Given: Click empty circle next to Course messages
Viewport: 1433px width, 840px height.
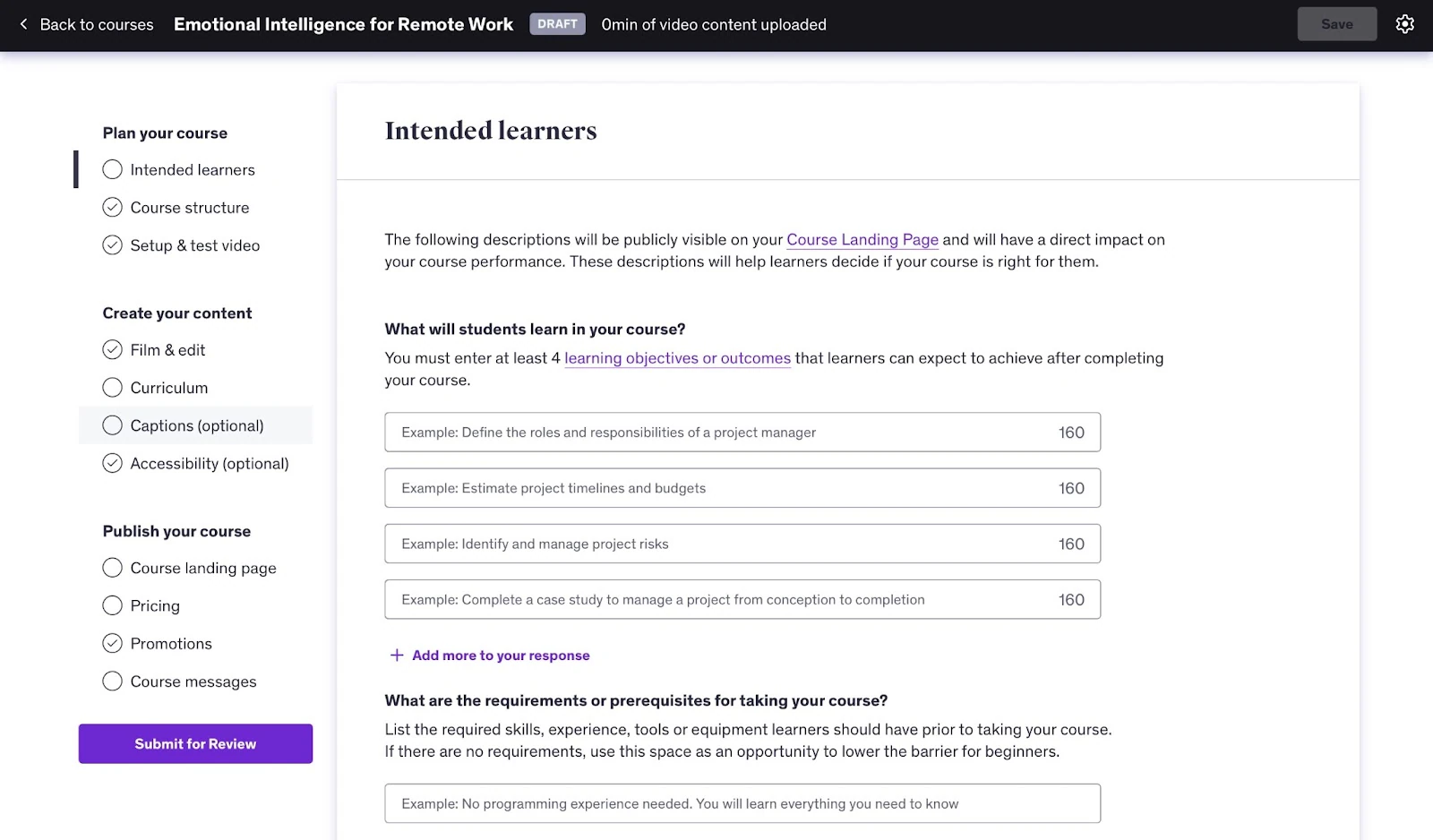Looking at the screenshot, I should [112, 681].
